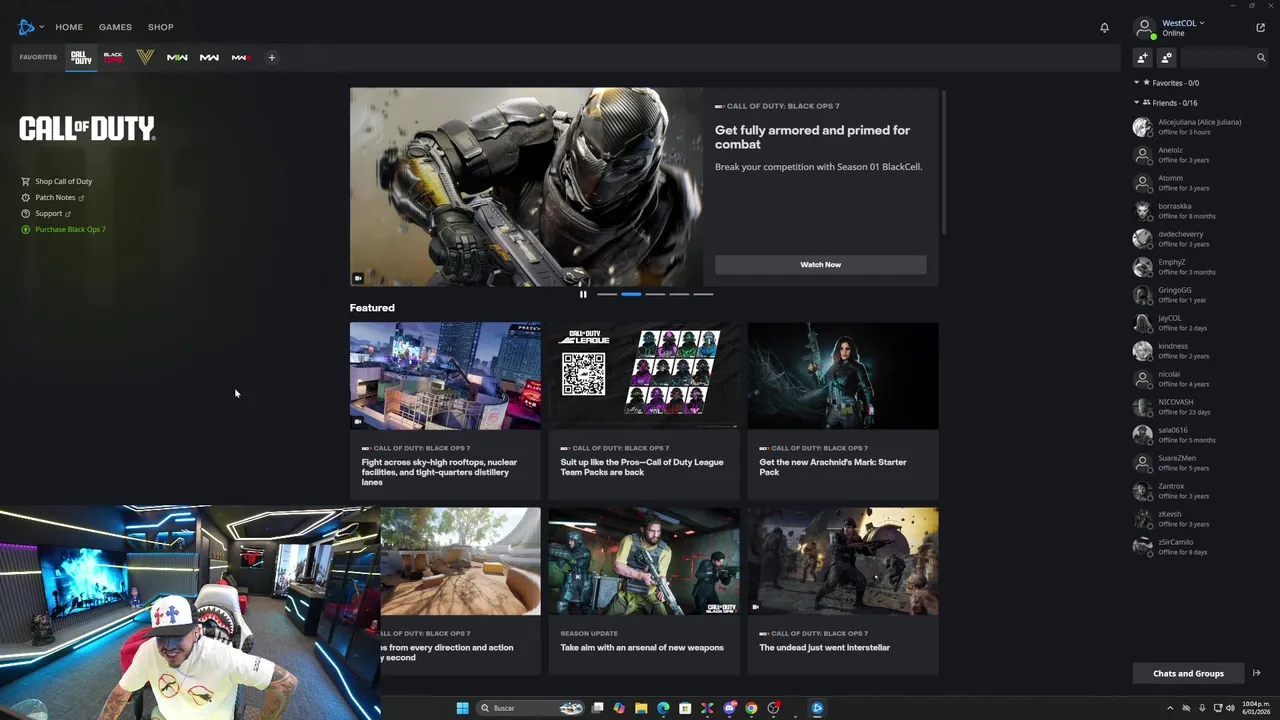Select friend kindness
Image resolution: width=1280 pixels, height=720 pixels.
tap(1199, 351)
